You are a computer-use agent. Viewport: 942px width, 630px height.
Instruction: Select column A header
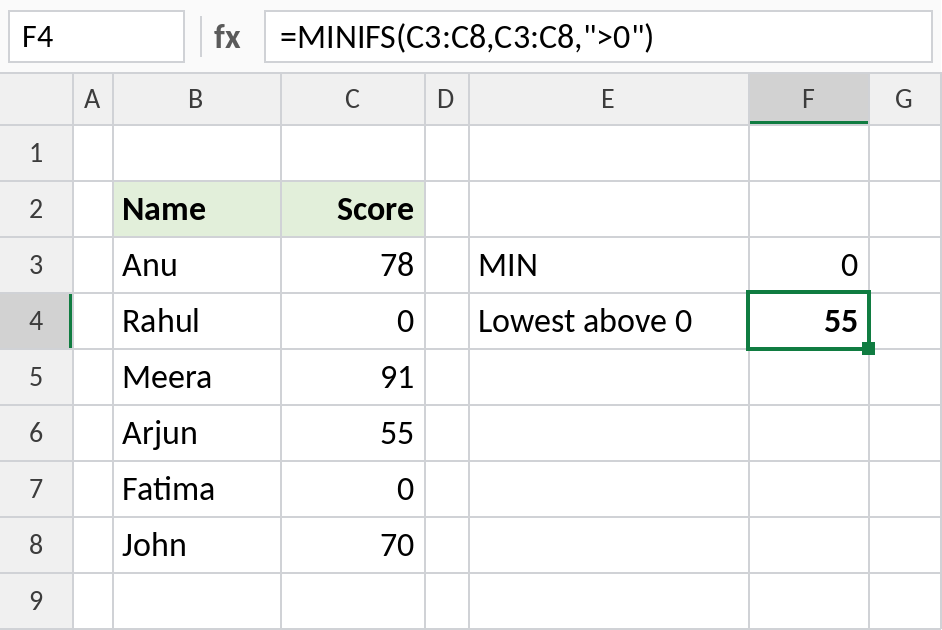pos(93,99)
